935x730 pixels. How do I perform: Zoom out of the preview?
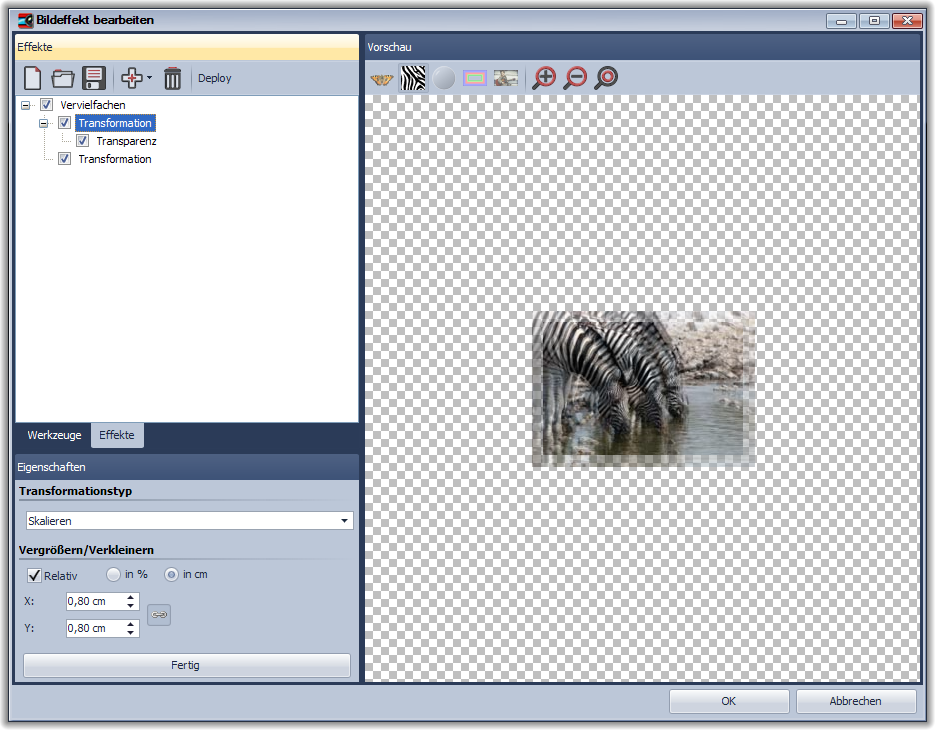point(574,77)
